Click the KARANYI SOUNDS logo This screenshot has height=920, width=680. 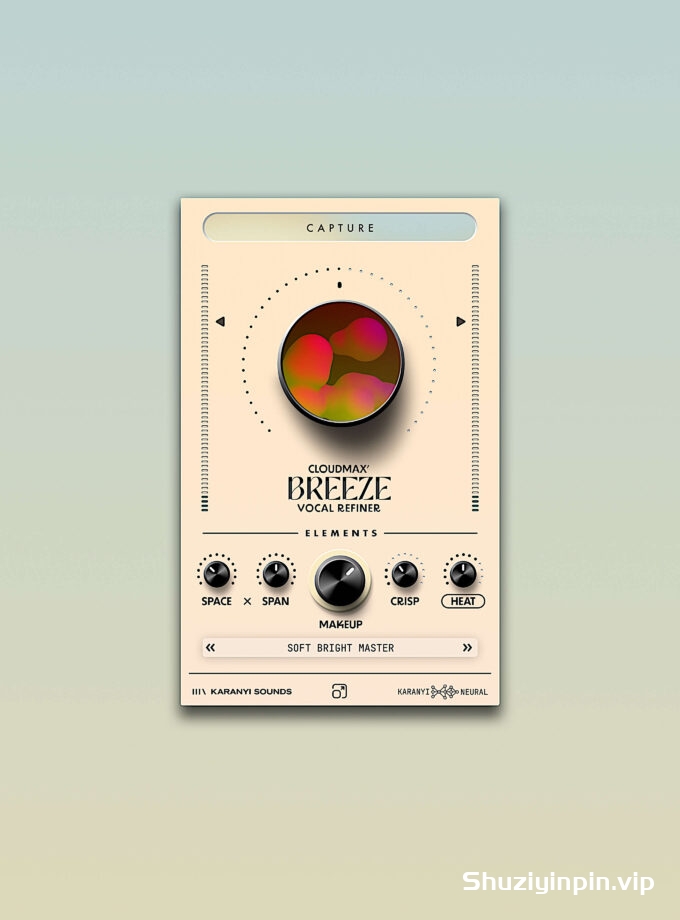[242, 692]
